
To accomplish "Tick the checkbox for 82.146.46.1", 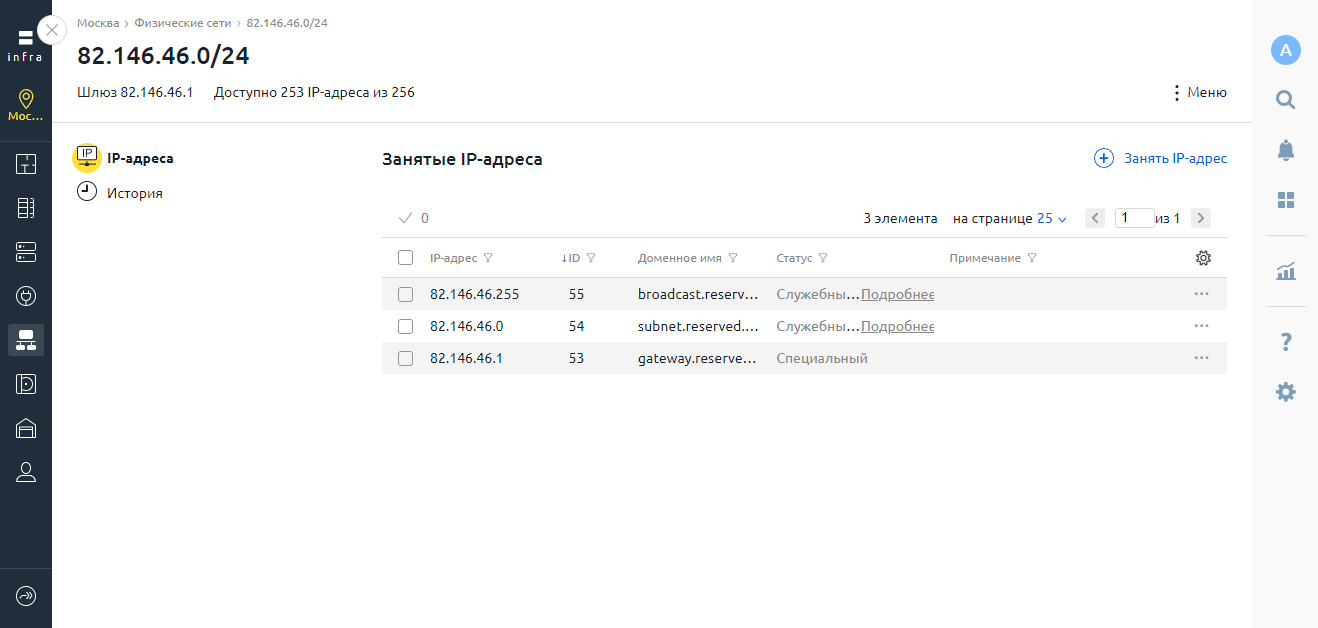I will point(405,358).
